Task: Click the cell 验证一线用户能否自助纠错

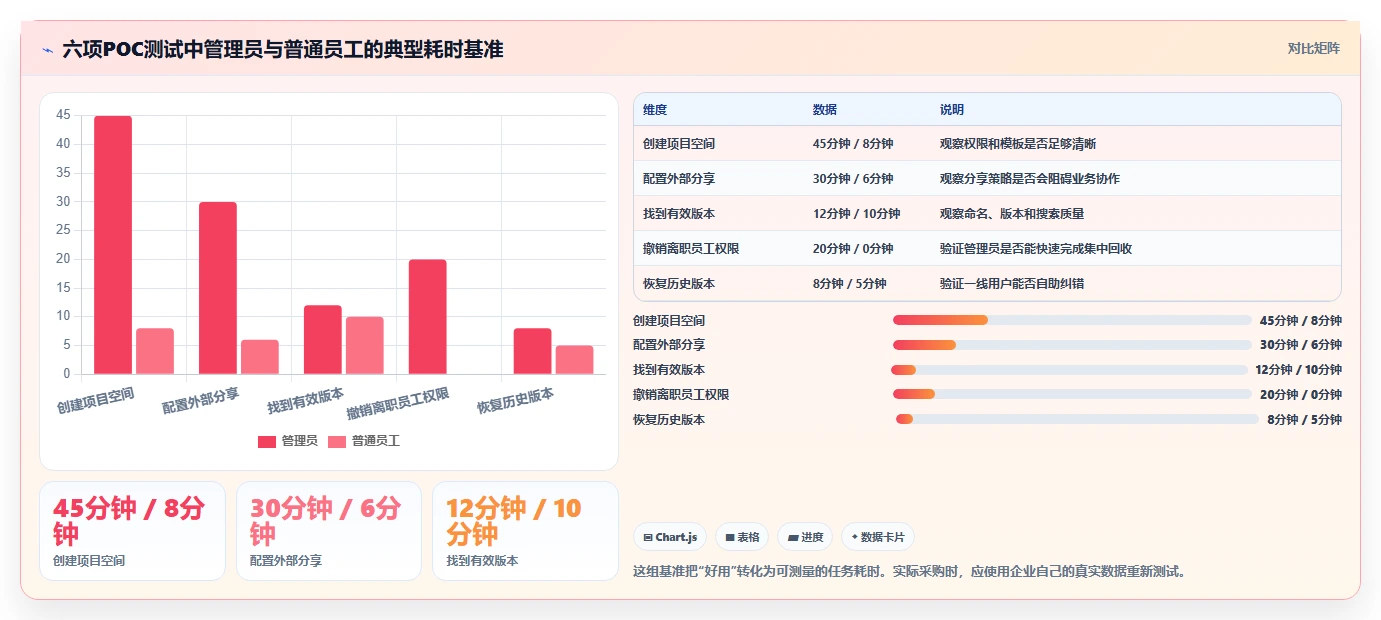Action: click(1012, 284)
